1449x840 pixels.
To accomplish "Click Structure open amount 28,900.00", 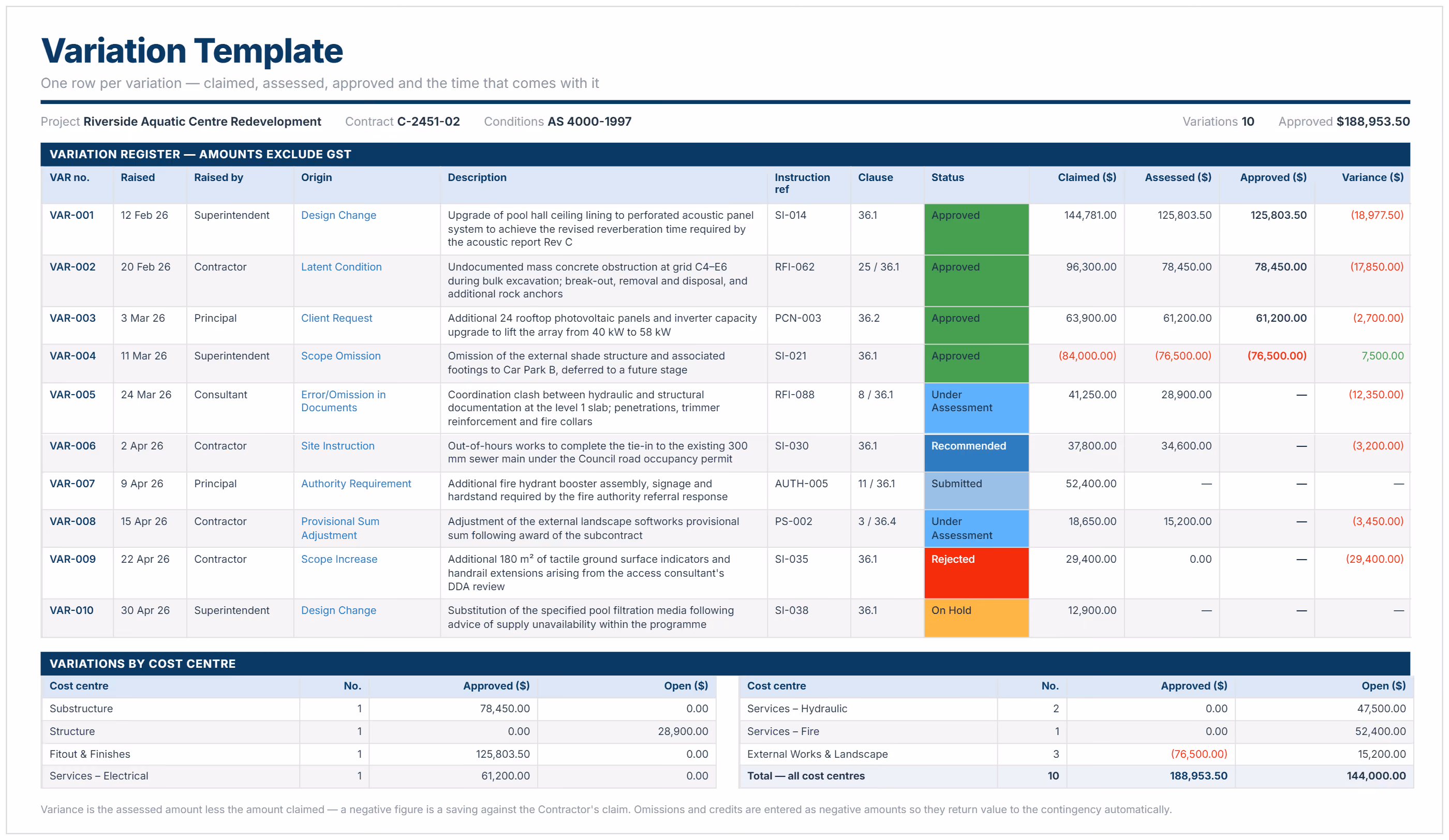I will tap(683, 732).
